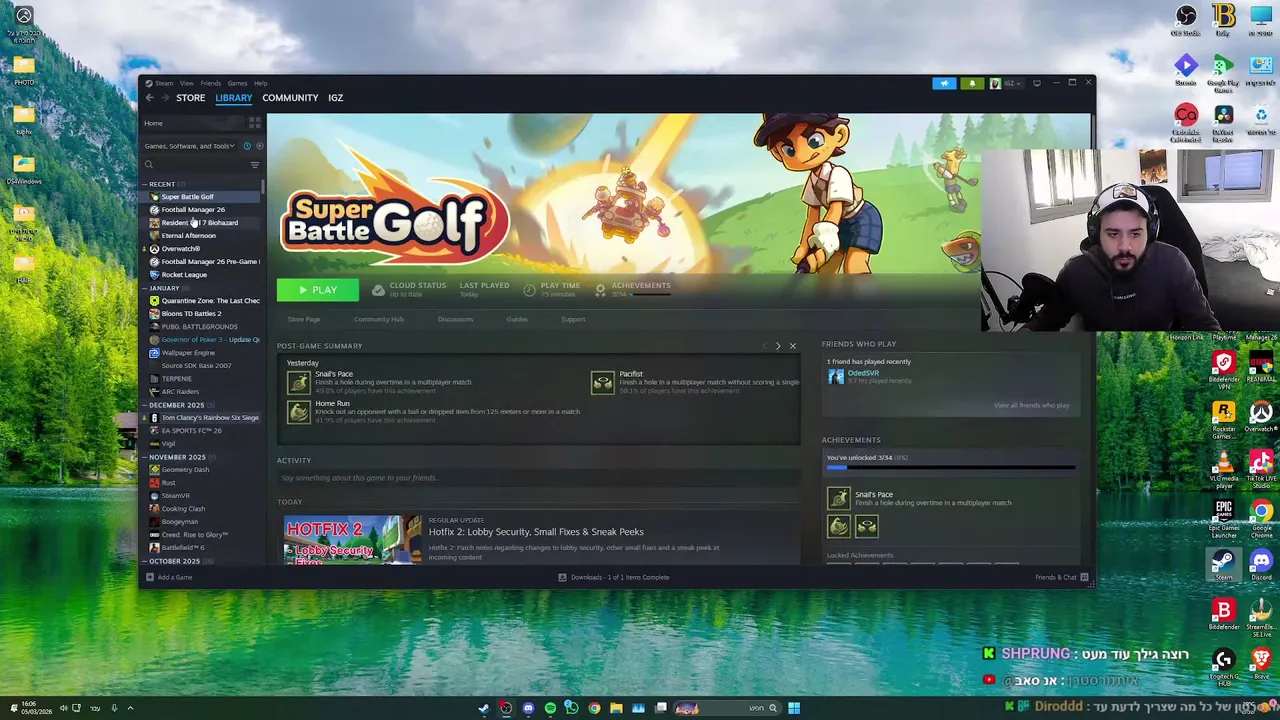The width and height of the screenshot is (1280, 720).
Task: Switch to collections grid view icon
Action: (255, 123)
